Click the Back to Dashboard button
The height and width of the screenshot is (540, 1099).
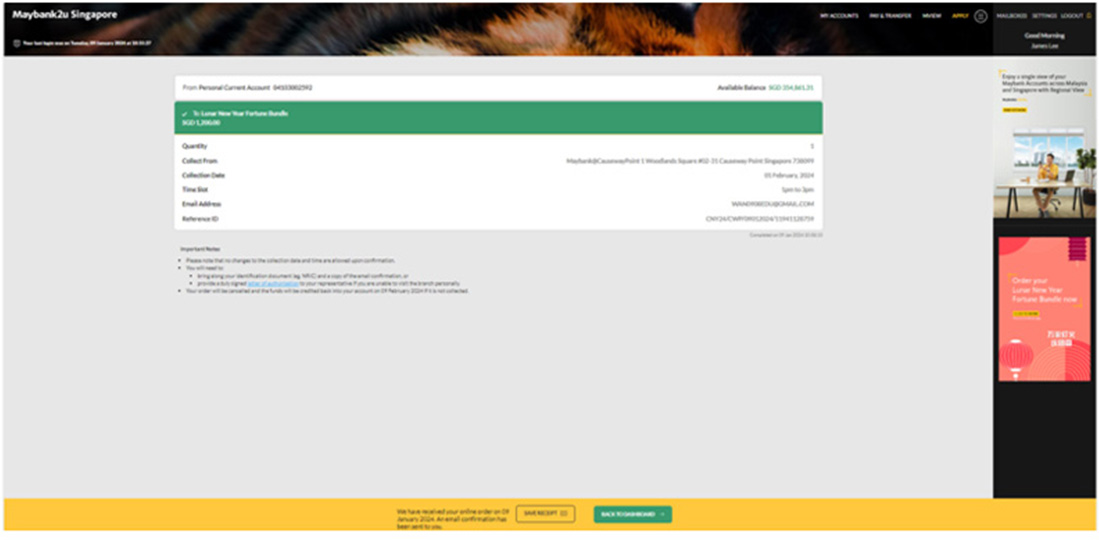tap(632, 514)
